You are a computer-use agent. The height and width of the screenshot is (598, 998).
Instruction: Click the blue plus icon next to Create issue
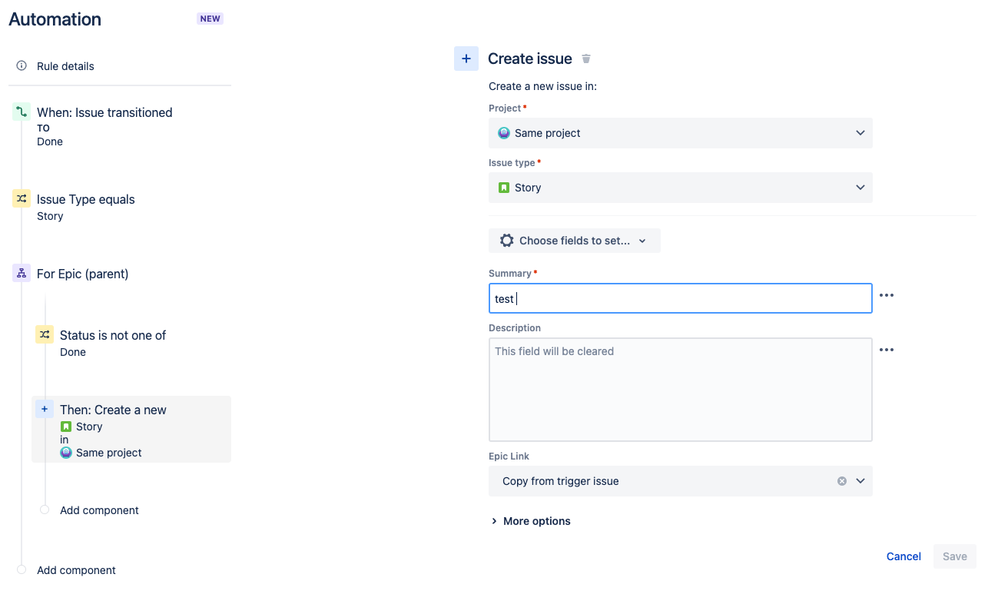[466, 59]
